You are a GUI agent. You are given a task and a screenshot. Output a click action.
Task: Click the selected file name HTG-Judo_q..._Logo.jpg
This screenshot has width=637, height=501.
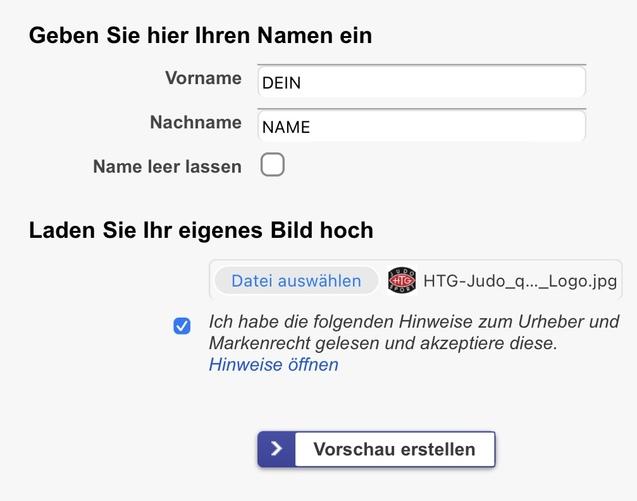(x=520, y=281)
